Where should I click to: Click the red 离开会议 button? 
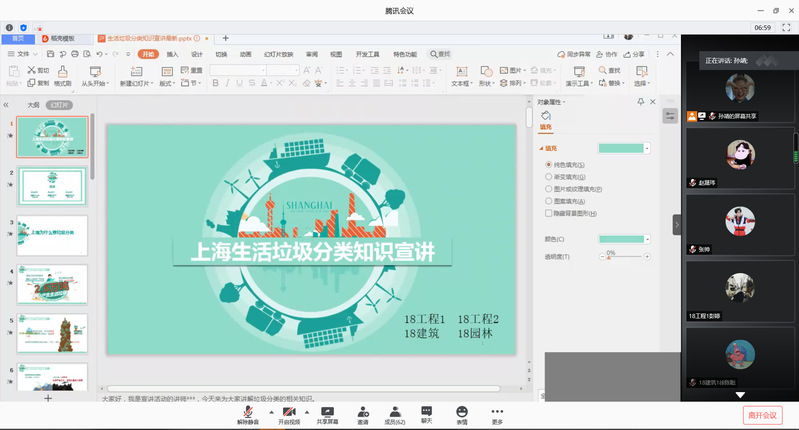pos(761,414)
